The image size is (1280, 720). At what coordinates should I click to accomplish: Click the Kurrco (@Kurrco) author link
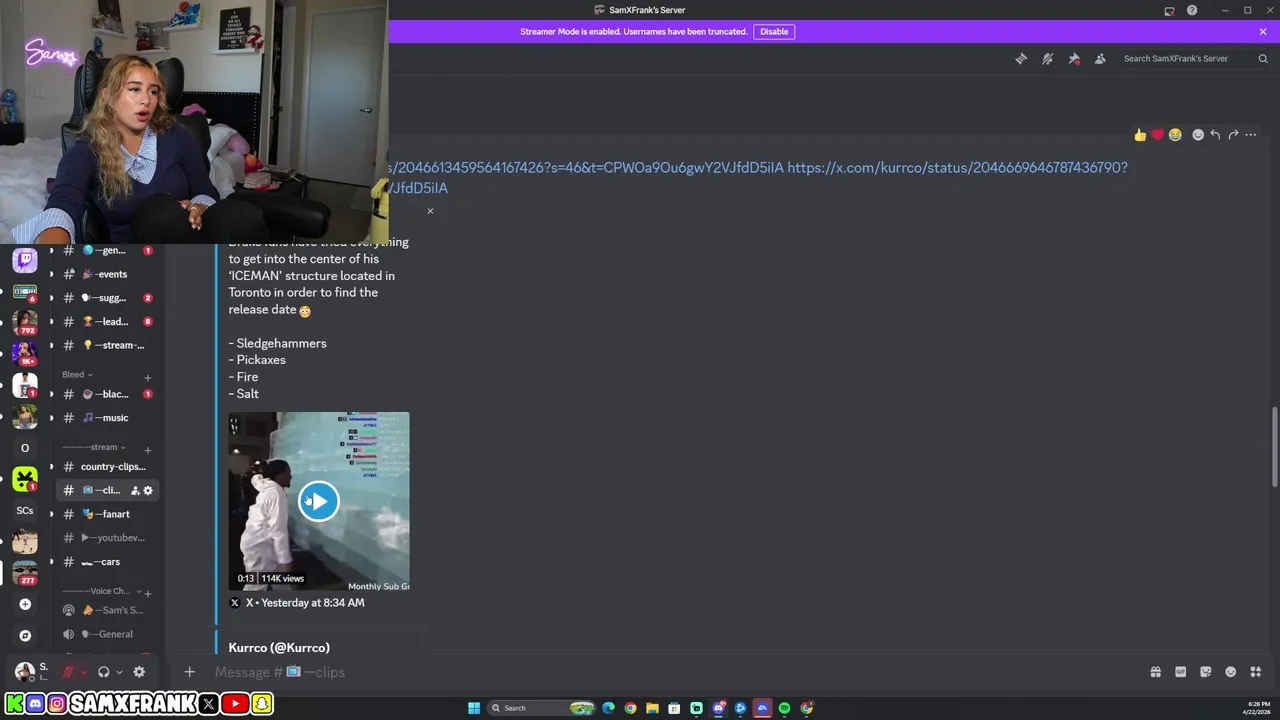279,648
